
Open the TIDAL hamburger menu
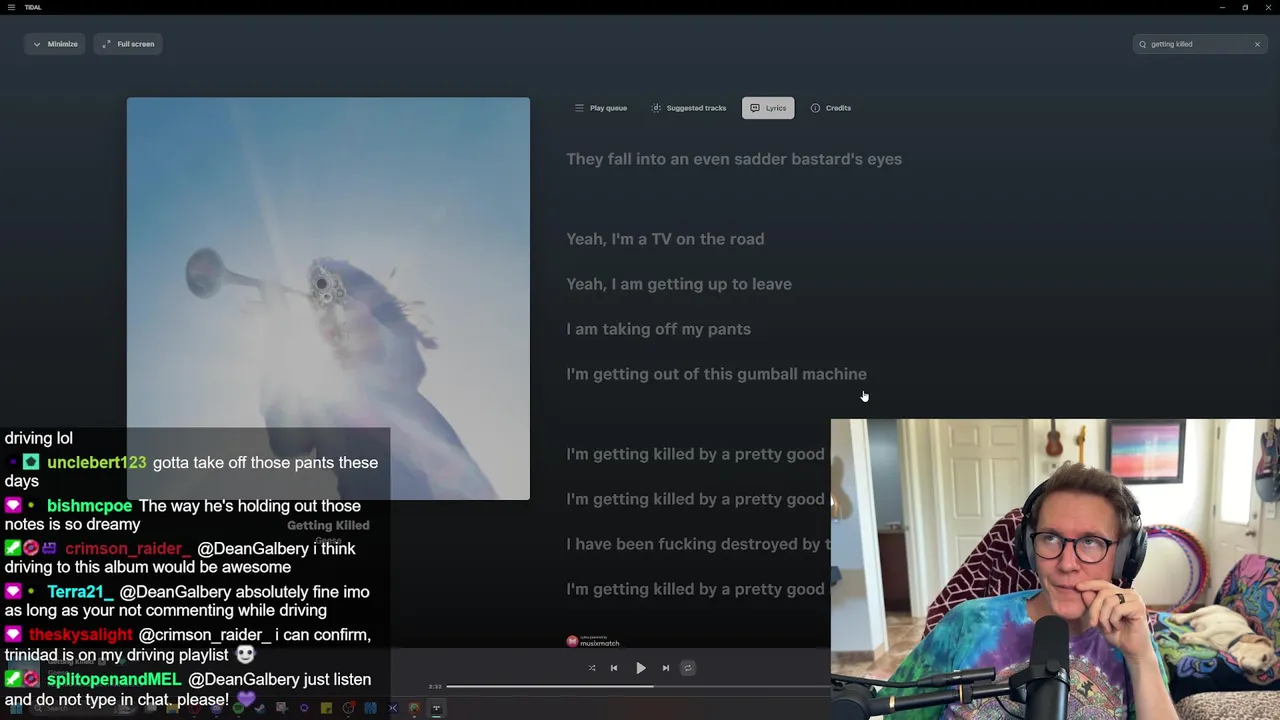tap(11, 7)
